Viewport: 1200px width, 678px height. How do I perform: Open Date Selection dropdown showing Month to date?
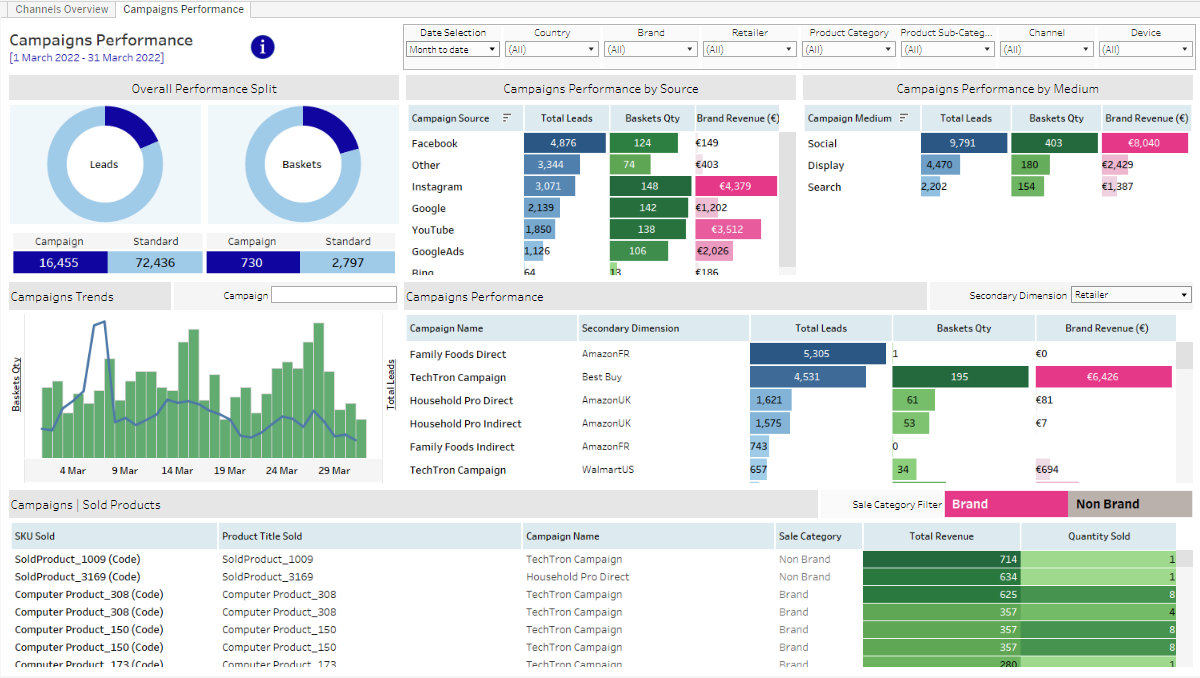tap(453, 49)
